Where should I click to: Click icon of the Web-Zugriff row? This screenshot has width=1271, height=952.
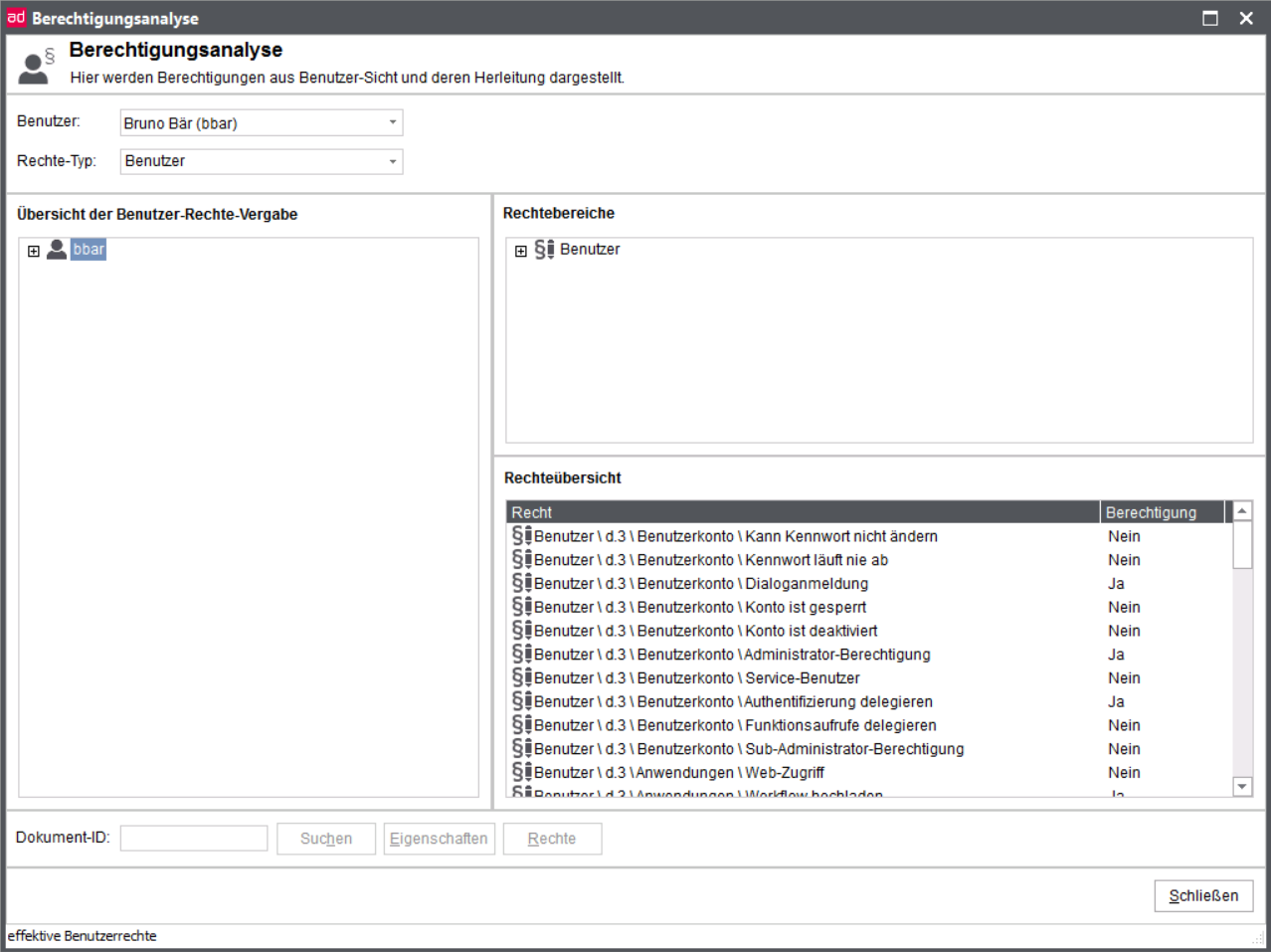[522, 772]
